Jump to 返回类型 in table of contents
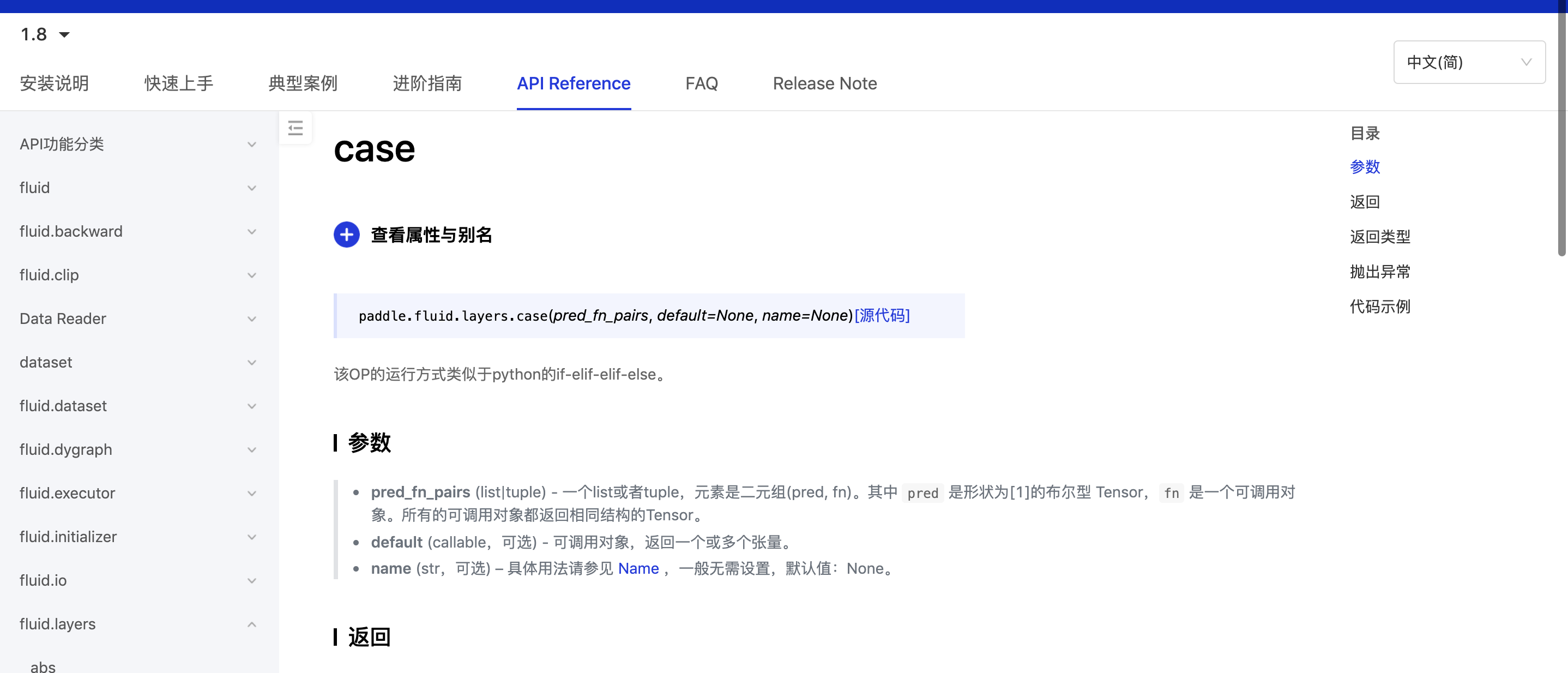The height and width of the screenshot is (673, 1568). [x=1379, y=236]
